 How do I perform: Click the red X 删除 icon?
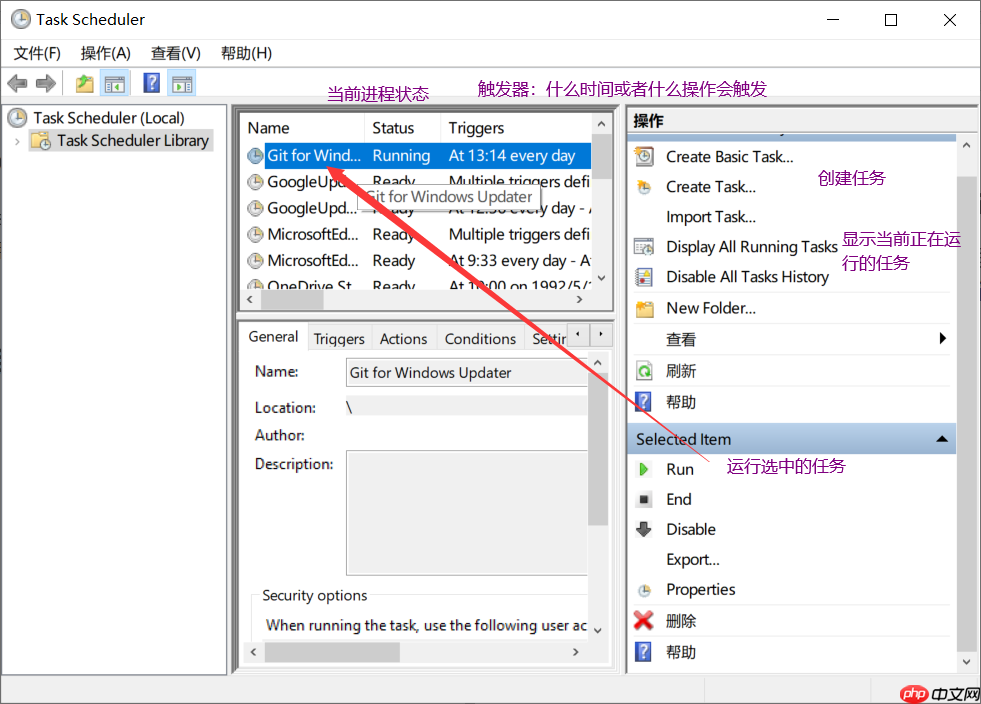[x=644, y=621]
